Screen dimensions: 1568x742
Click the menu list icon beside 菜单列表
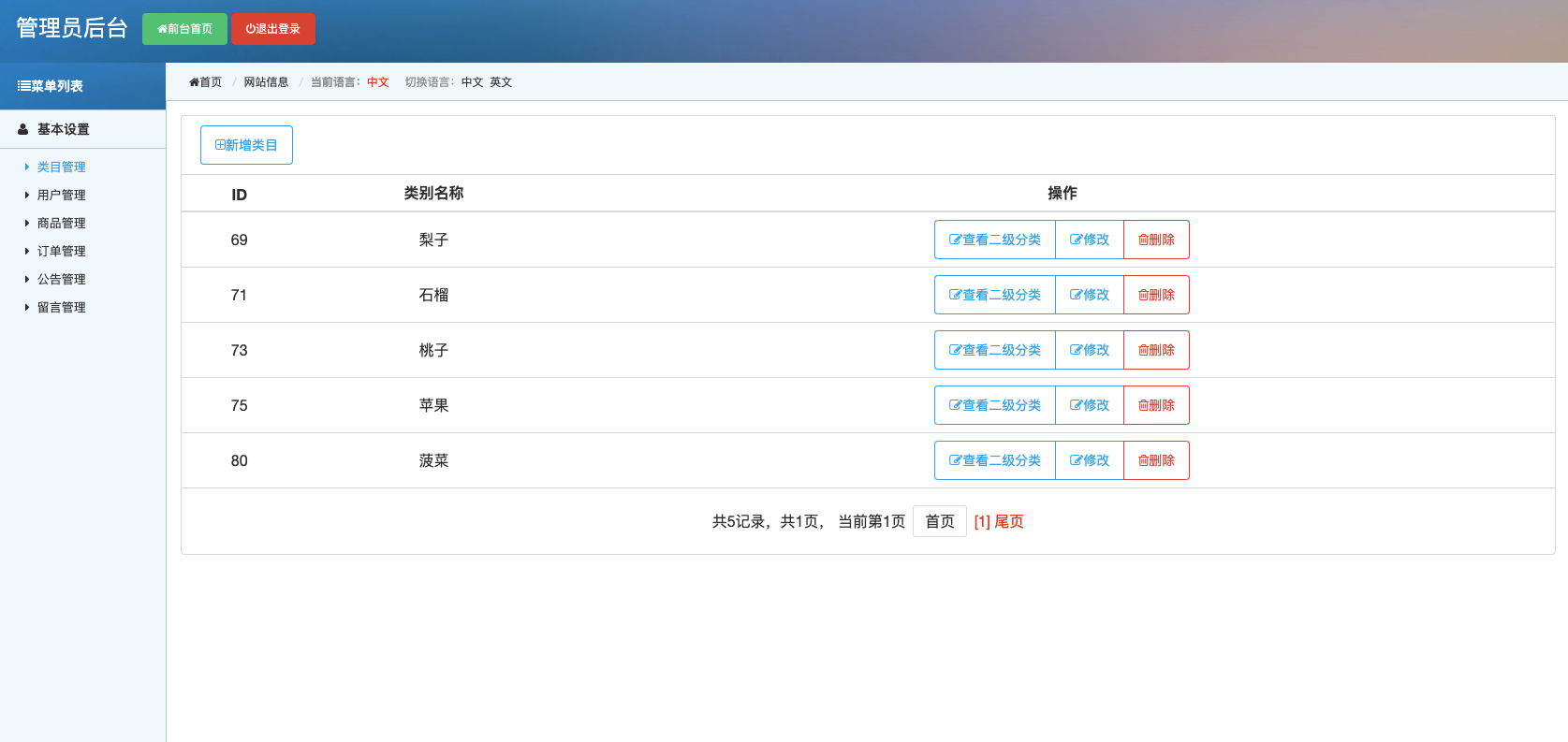coord(23,86)
